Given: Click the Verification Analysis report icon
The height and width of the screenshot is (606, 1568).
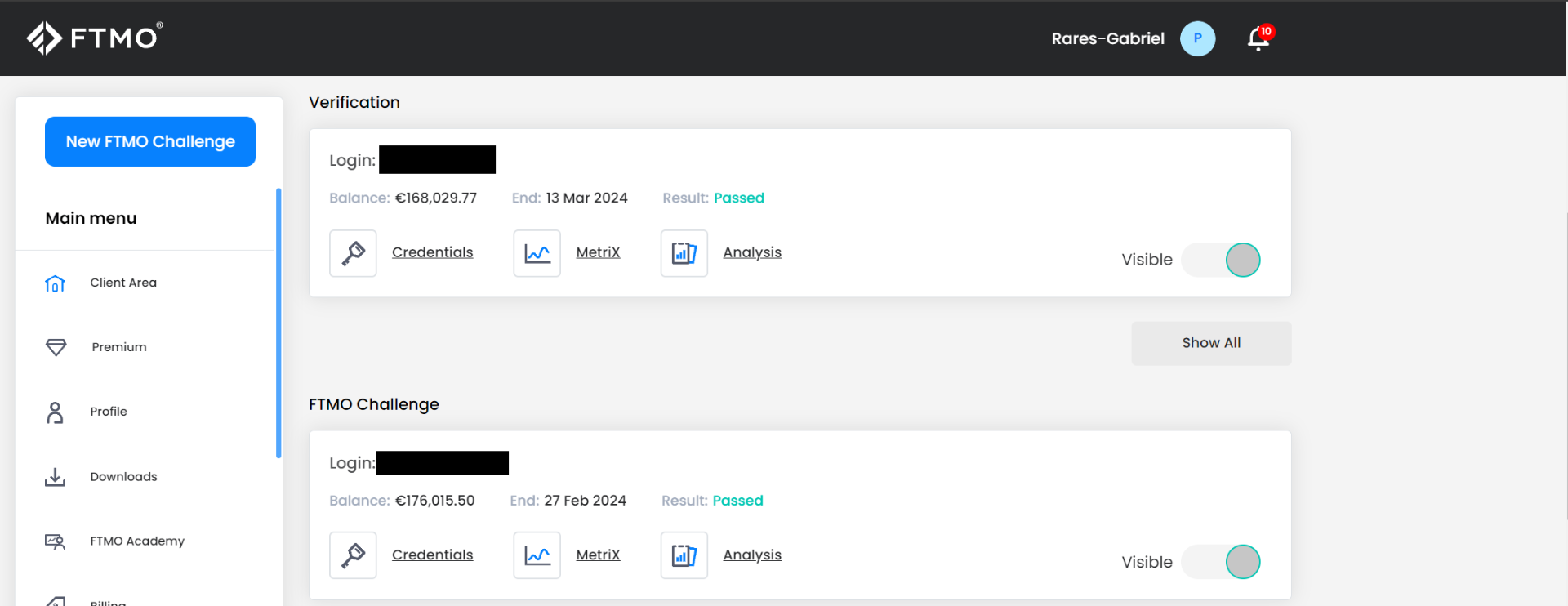Looking at the screenshot, I should (x=684, y=253).
